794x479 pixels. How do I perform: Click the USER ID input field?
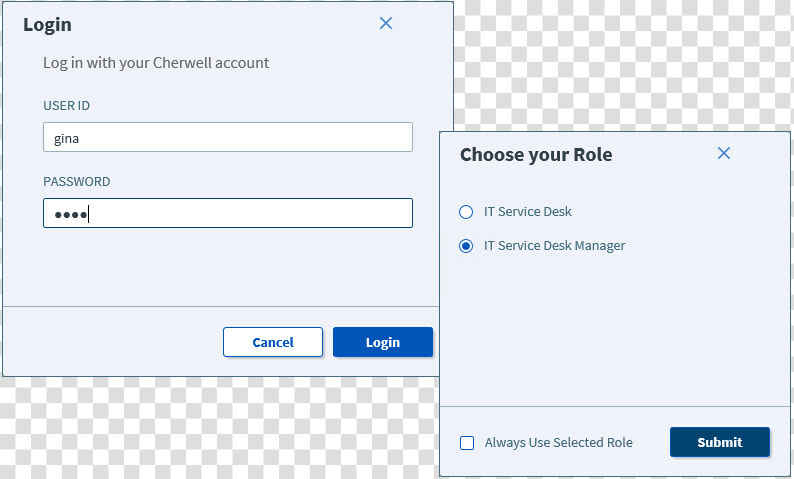pos(228,137)
